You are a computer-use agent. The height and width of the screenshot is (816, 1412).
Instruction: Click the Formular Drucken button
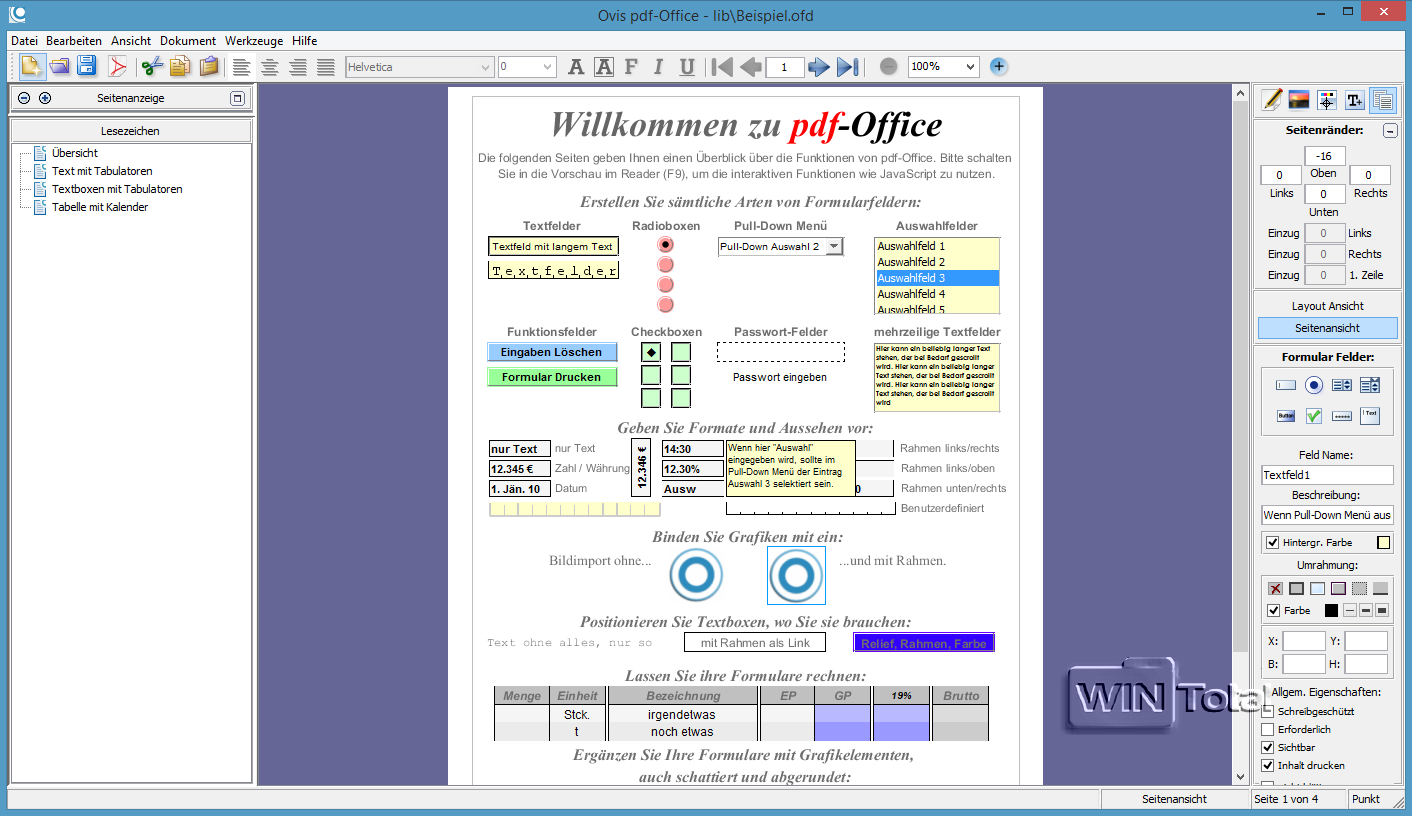point(552,377)
